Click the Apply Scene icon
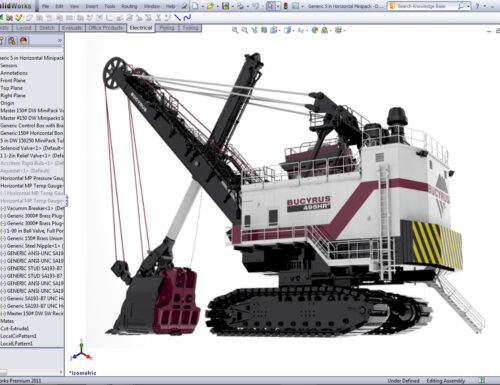Screen dimensions: 500x385 pos(324,30)
